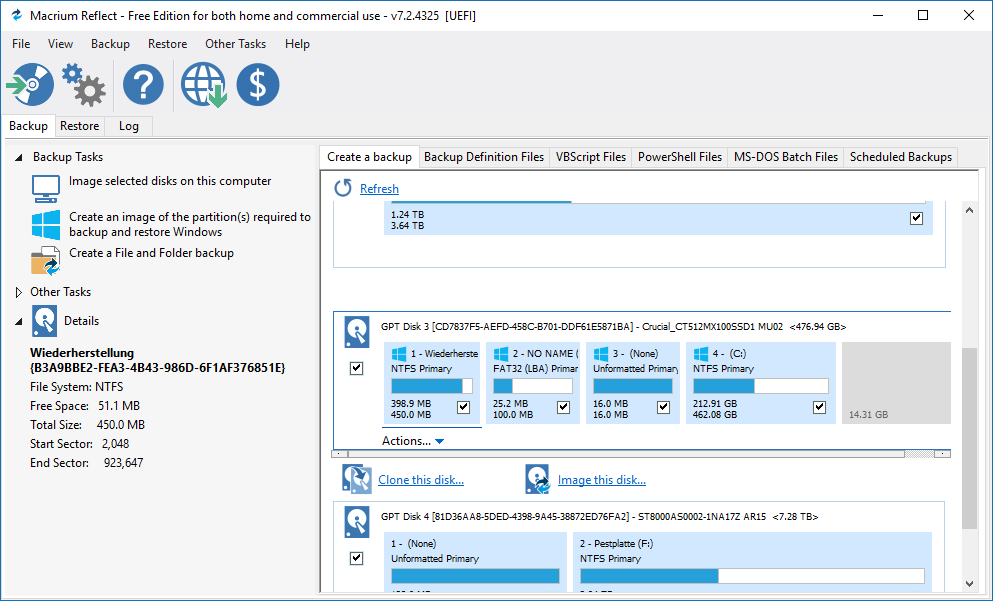Uncheck partition 3 (None) checkbox
This screenshot has width=993, height=601.
click(x=664, y=407)
